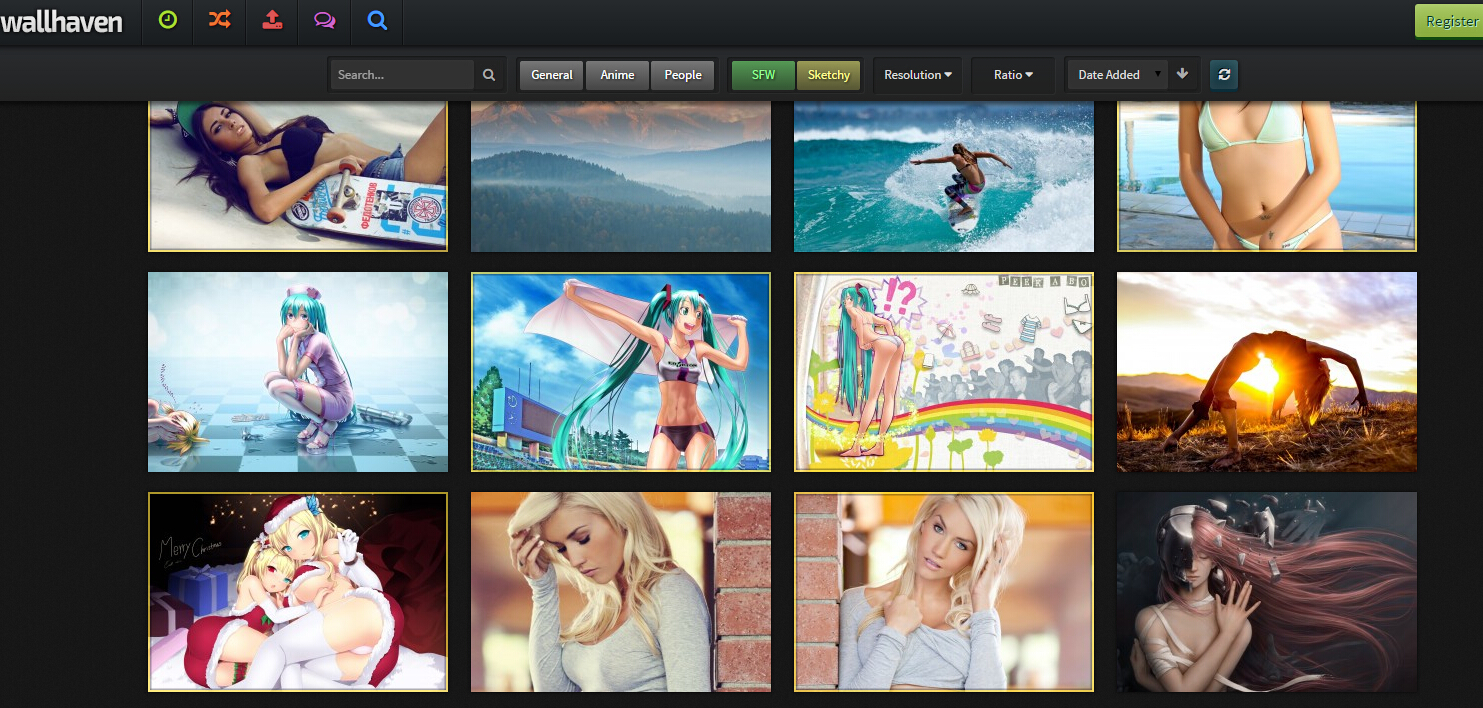Viewport: 1483px width, 708px height.
Task: Open the Forums chat bubbles icon
Action: coord(324,20)
